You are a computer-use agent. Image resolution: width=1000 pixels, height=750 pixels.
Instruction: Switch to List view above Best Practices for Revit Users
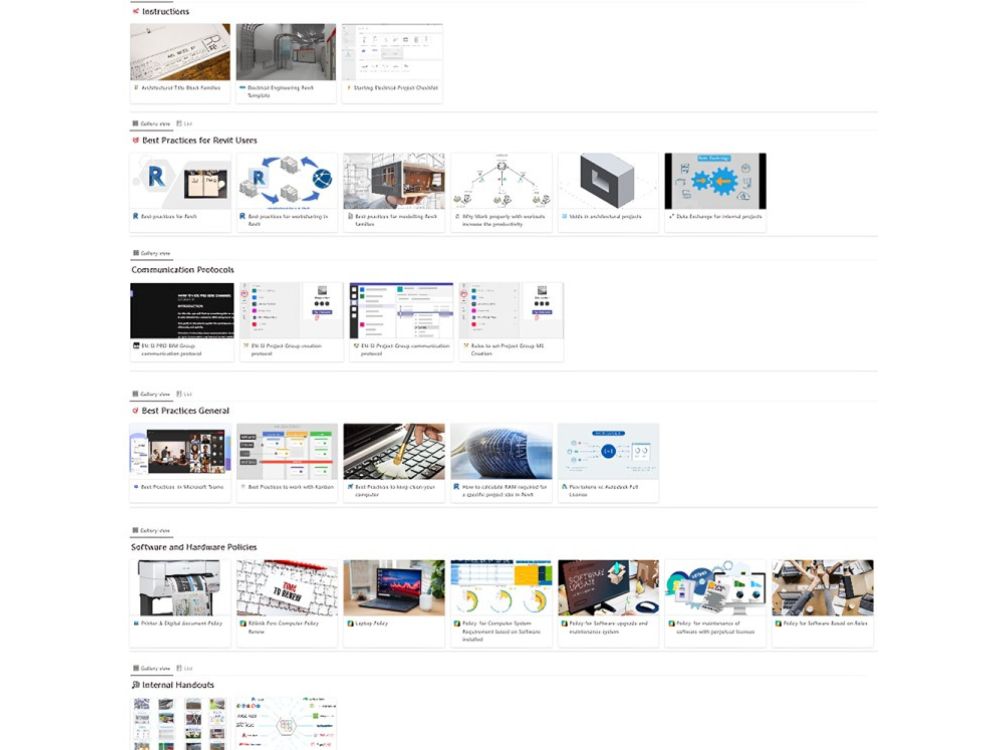click(184, 124)
